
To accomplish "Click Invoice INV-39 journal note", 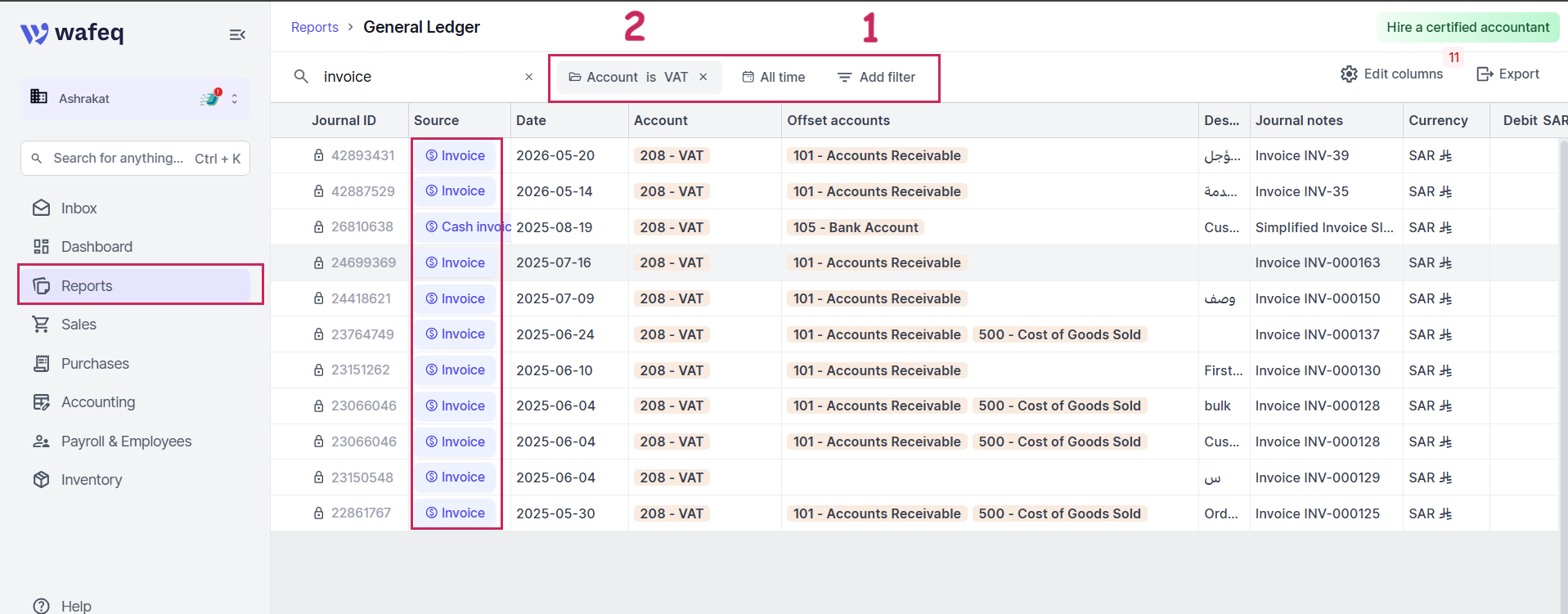I will click(x=1302, y=155).
